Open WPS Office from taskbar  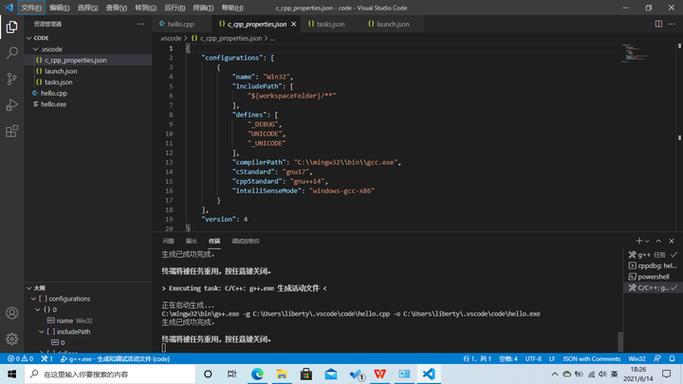pos(380,374)
